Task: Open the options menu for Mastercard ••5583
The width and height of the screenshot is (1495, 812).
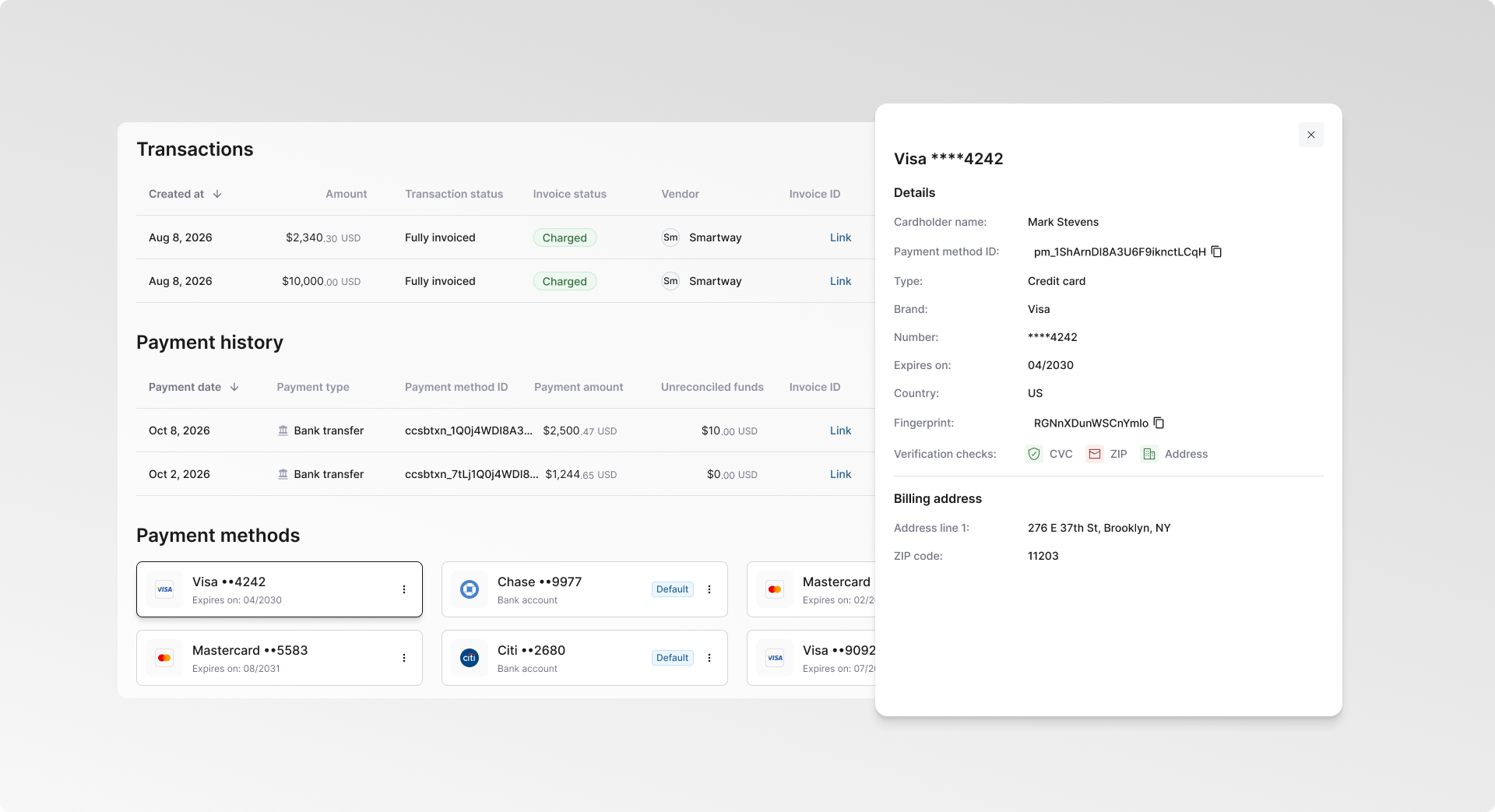Action: 404,658
